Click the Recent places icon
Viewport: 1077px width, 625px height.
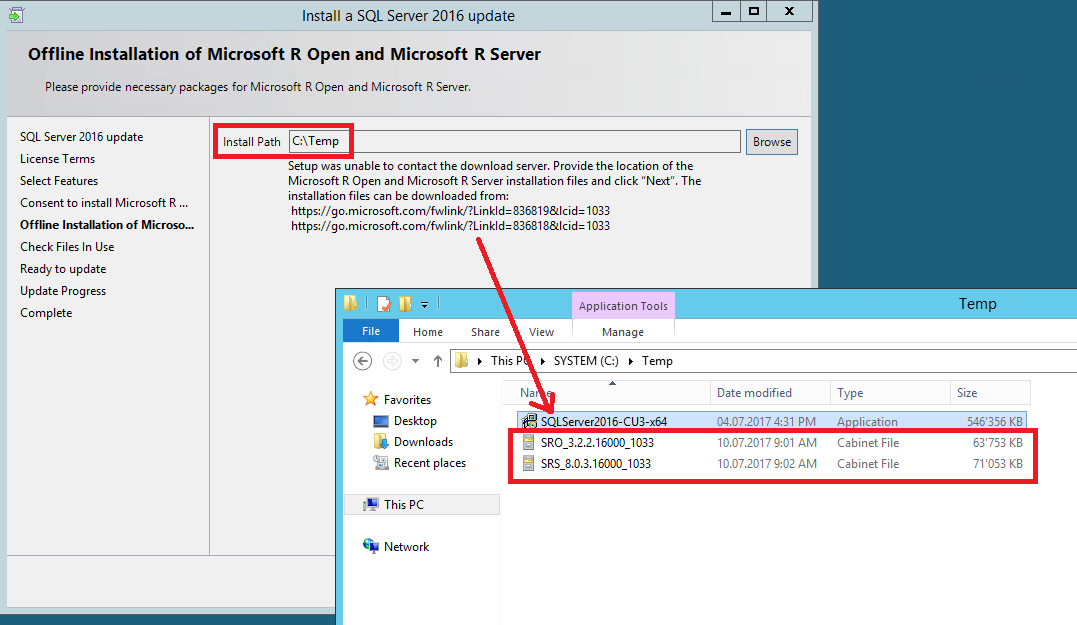[x=381, y=463]
